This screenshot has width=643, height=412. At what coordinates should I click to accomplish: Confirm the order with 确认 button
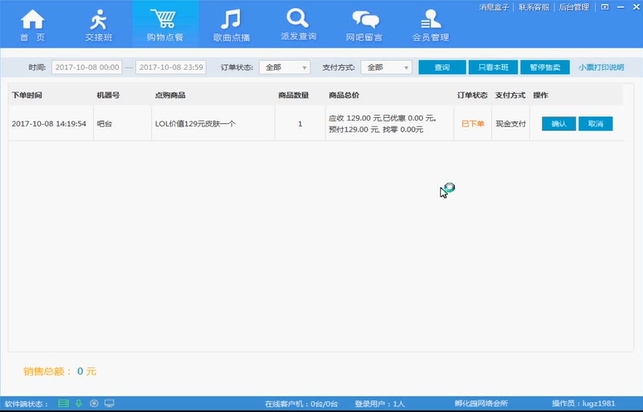pos(559,124)
